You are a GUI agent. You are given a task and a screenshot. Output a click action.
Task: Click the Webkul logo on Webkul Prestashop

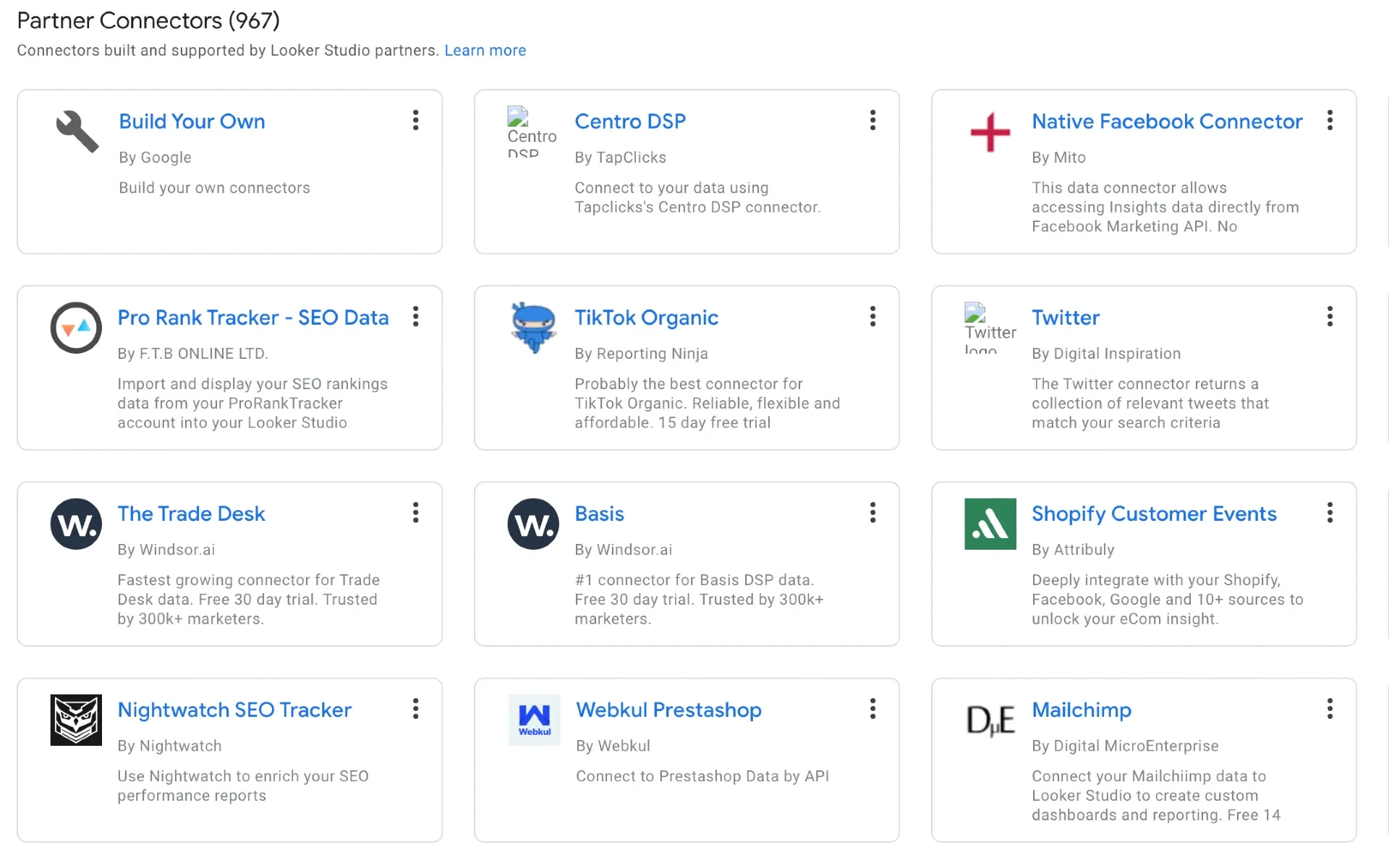point(534,720)
